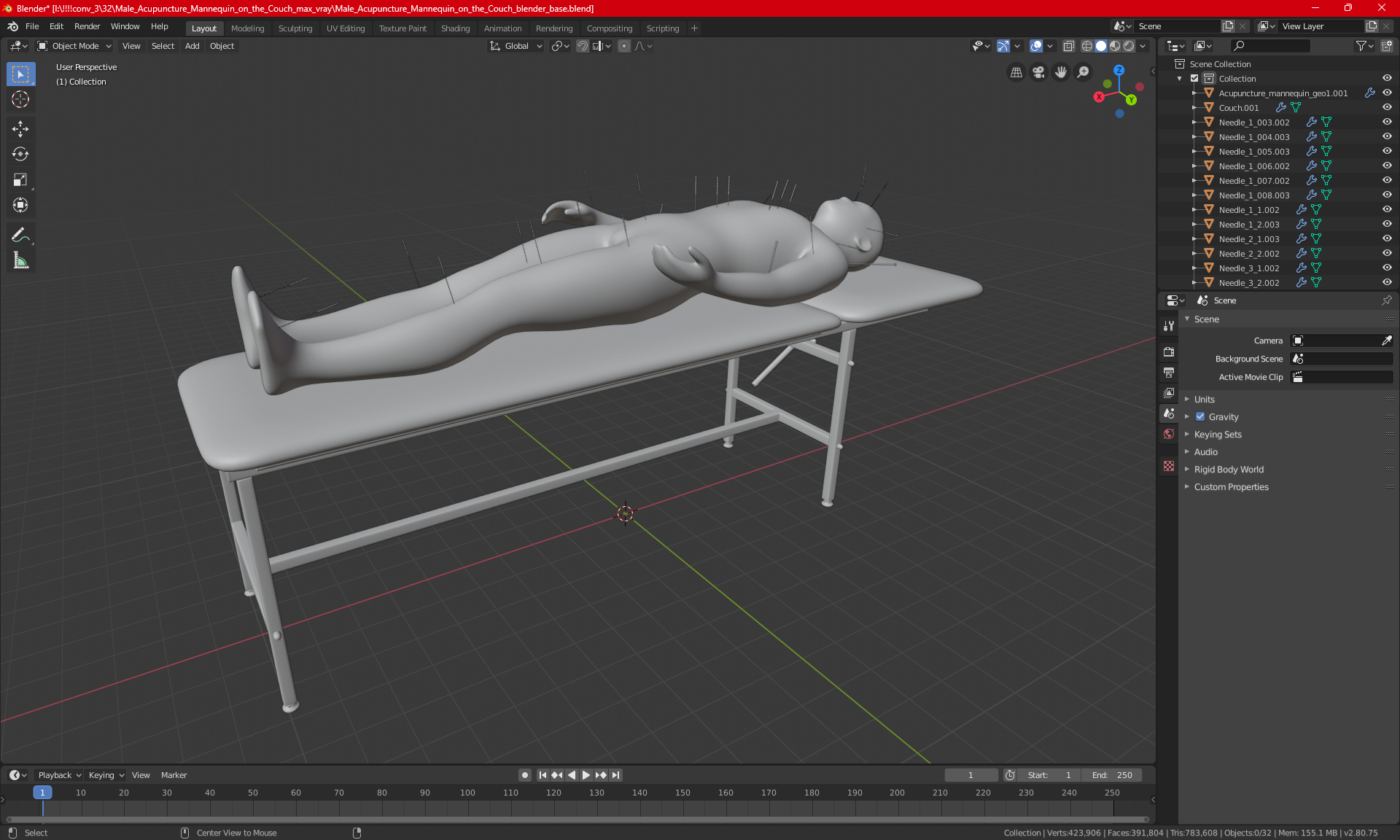Click the End frame field 250
This screenshot has height=840, width=1400.
pos(1112,775)
